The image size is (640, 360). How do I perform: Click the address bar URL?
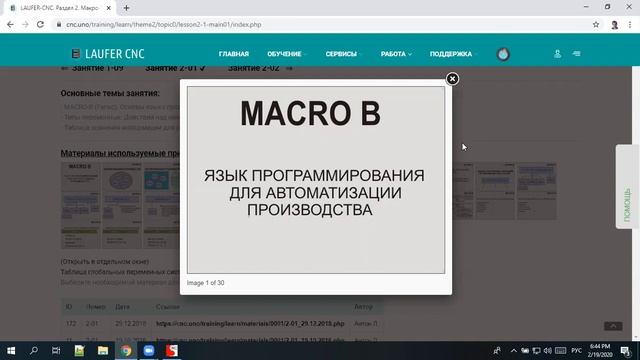(163, 24)
